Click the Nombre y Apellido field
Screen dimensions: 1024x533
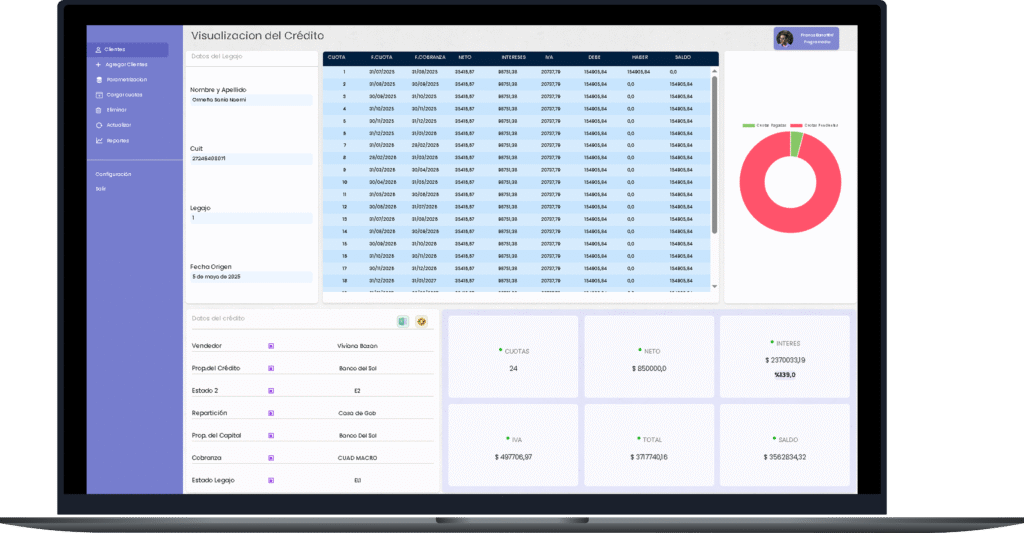[251, 100]
